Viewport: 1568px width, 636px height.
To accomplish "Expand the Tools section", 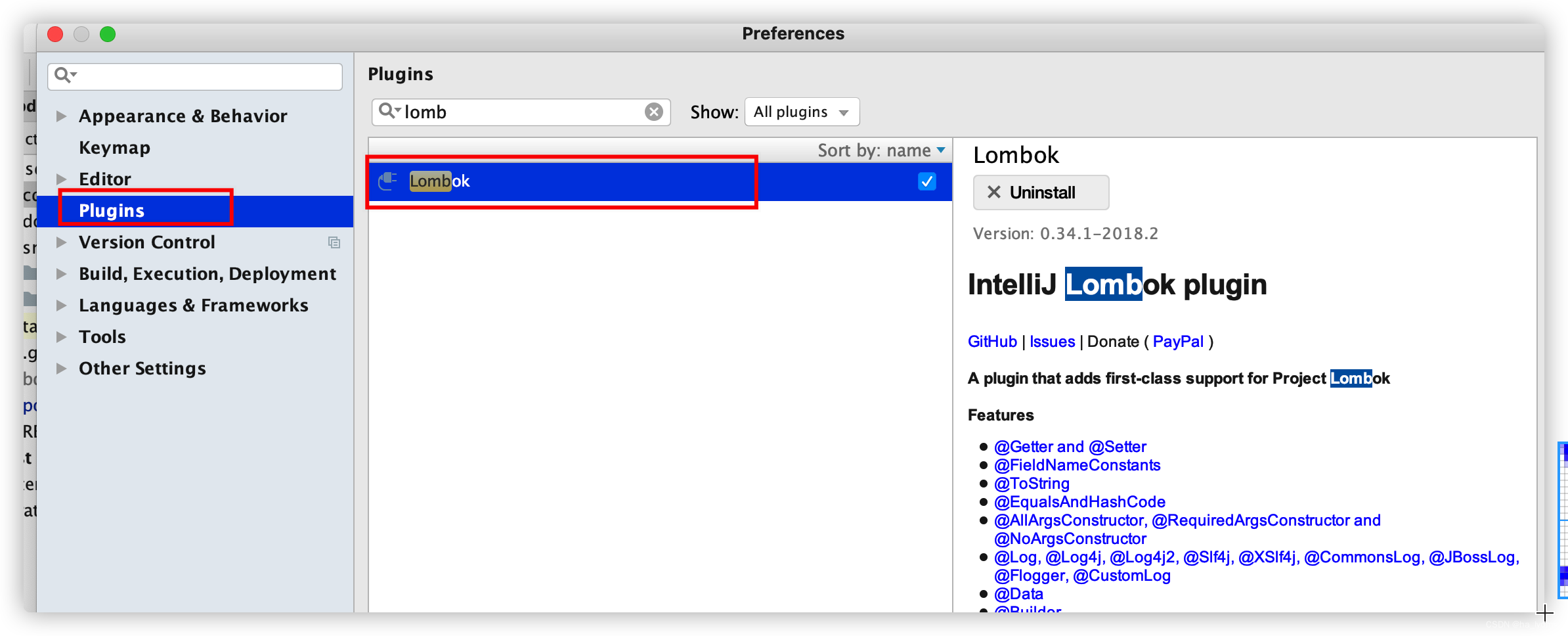I will coord(61,336).
